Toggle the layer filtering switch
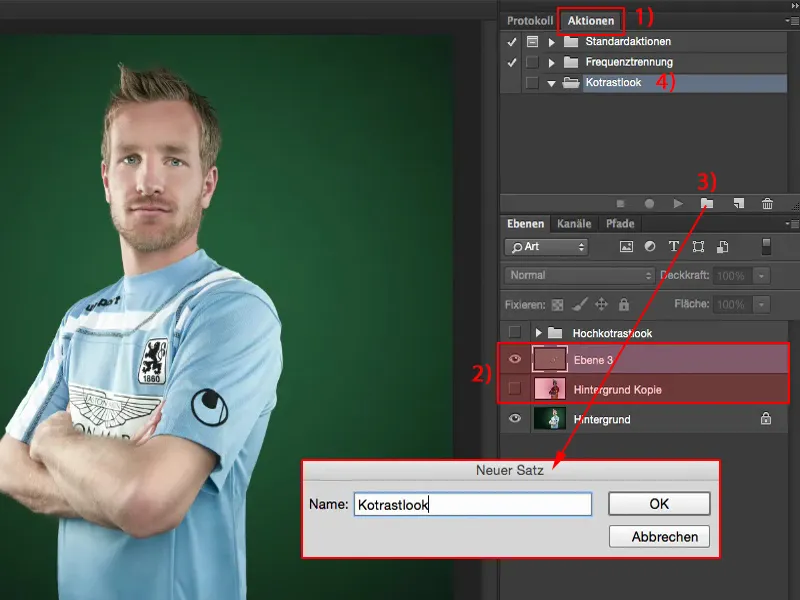Viewport: 800px width, 600px height. coord(766,246)
